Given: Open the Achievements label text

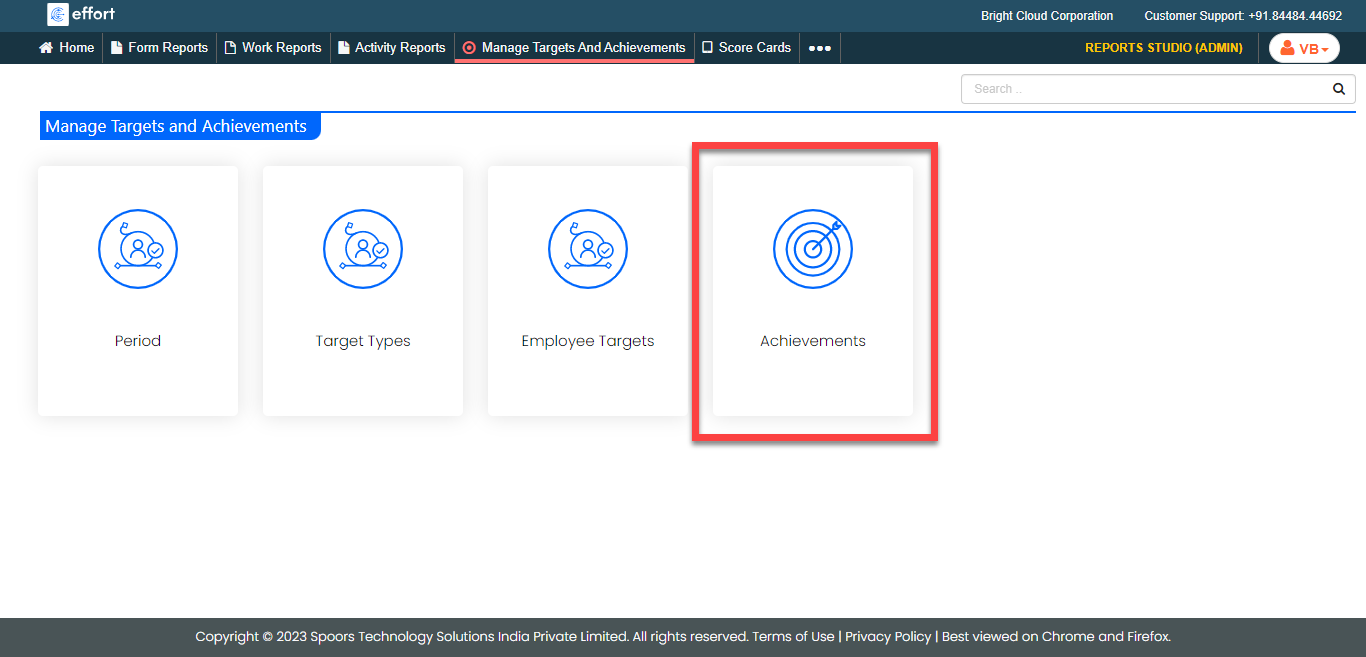Looking at the screenshot, I should pyautogui.click(x=813, y=341).
